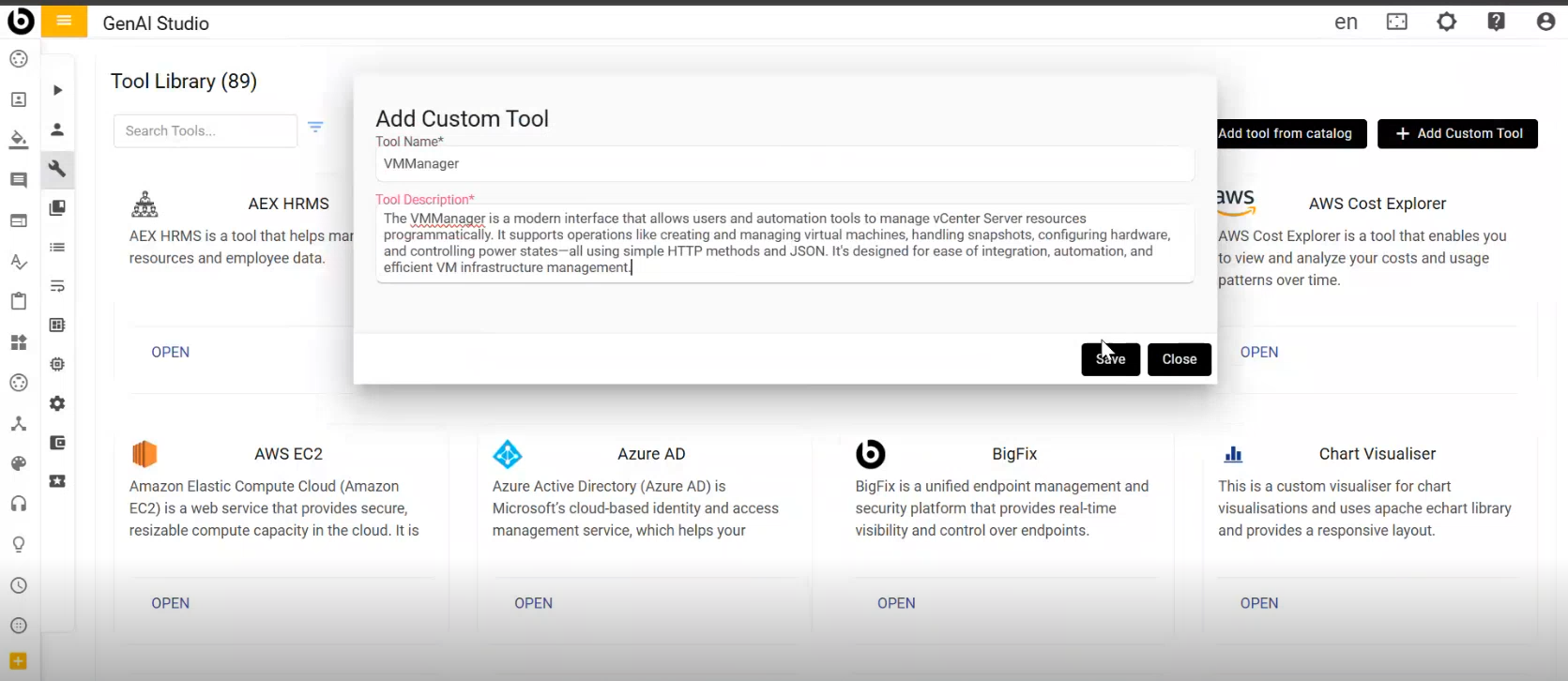The width and height of the screenshot is (1568, 681).
Task: Open the wallet icon in secondary sidebar
Action: [x=57, y=443]
